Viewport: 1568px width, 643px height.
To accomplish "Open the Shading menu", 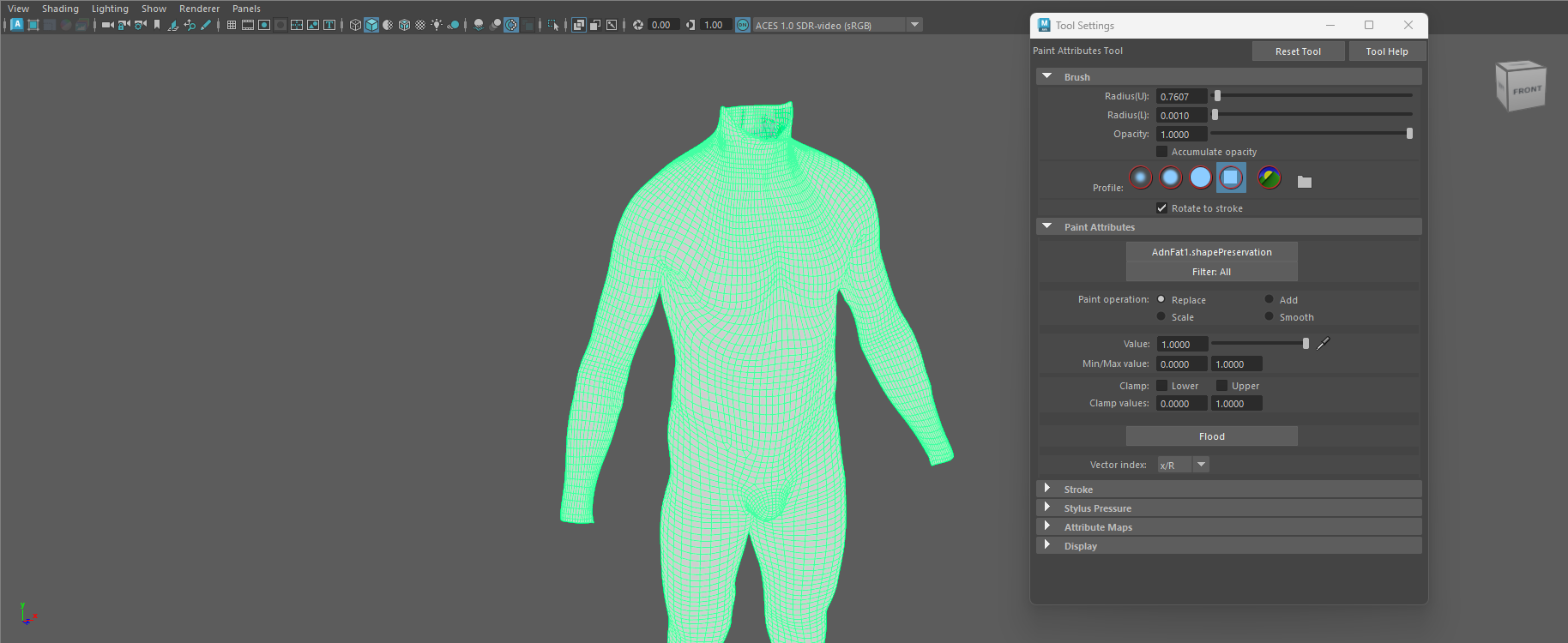I will click(x=60, y=9).
